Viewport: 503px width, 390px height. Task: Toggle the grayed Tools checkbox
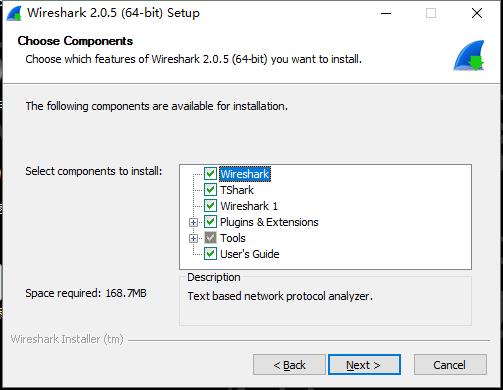click(210, 238)
